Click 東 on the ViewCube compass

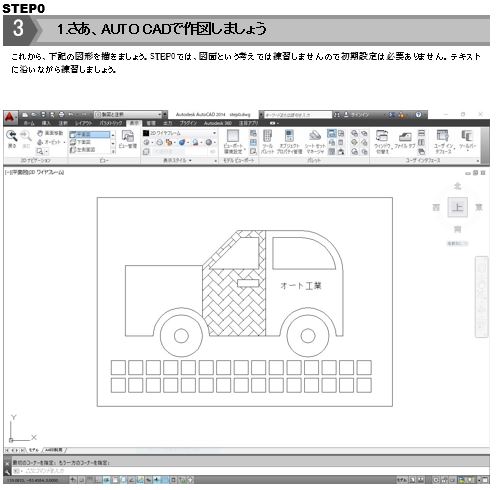click(x=479, y=207)
